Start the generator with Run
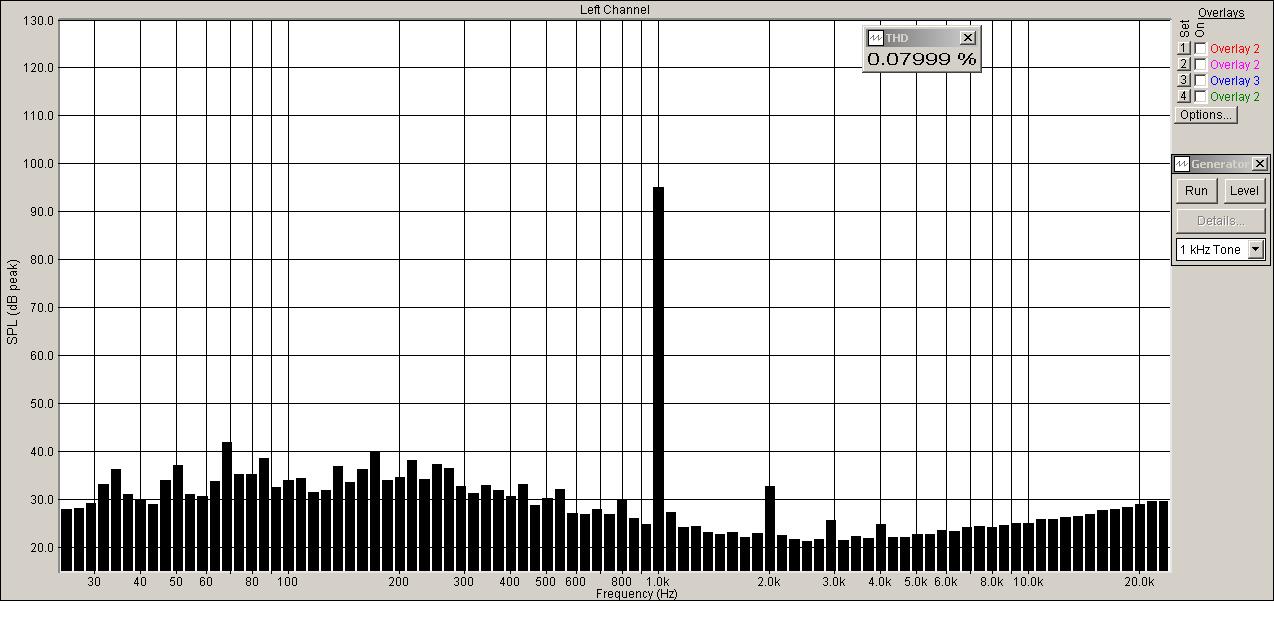Image resolution: width=1274 pixels, height=637 pixels. (x=1196, y=191)
